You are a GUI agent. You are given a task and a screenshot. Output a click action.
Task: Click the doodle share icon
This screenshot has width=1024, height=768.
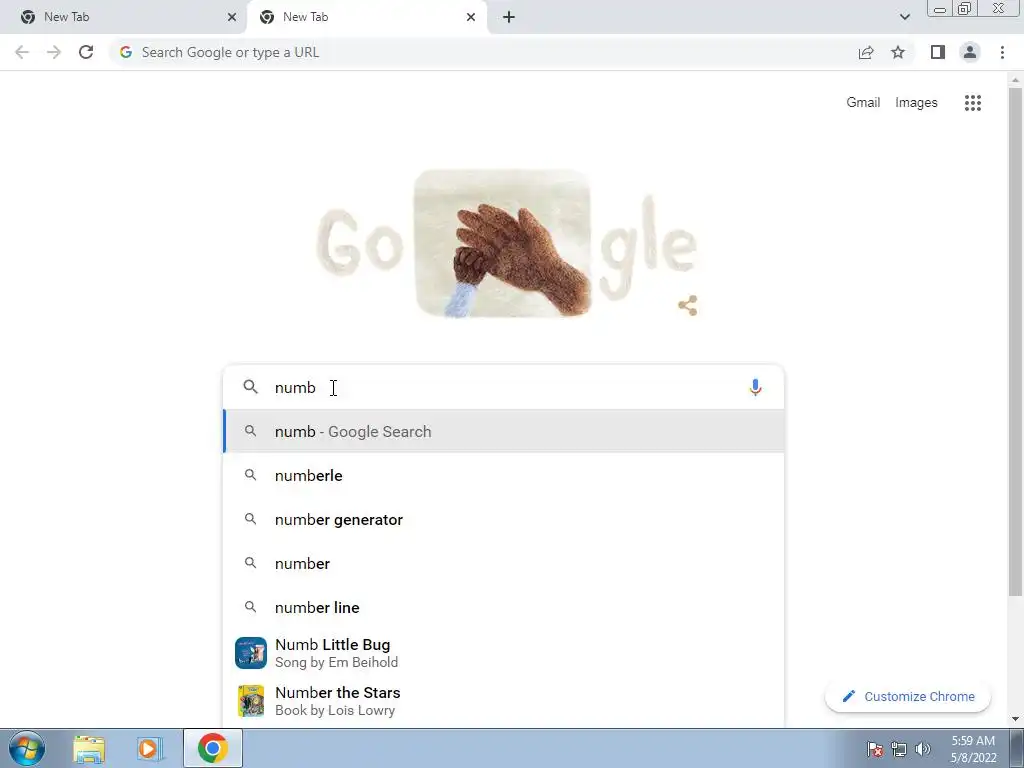click(x=687, y=305)
